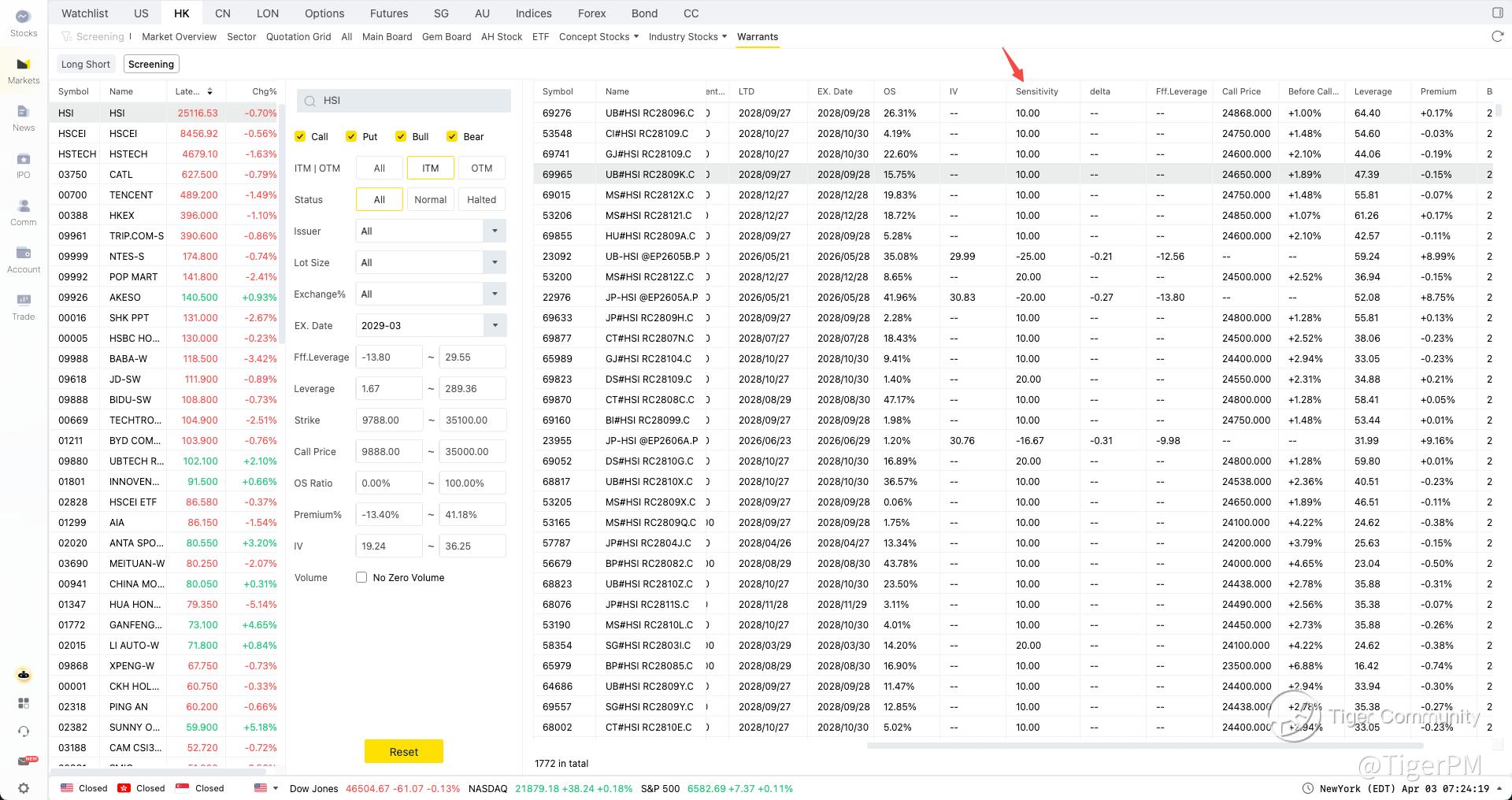Open the News sidebar icon
This screenshot has width=1512, height=800.
click(x=23, y=117)
